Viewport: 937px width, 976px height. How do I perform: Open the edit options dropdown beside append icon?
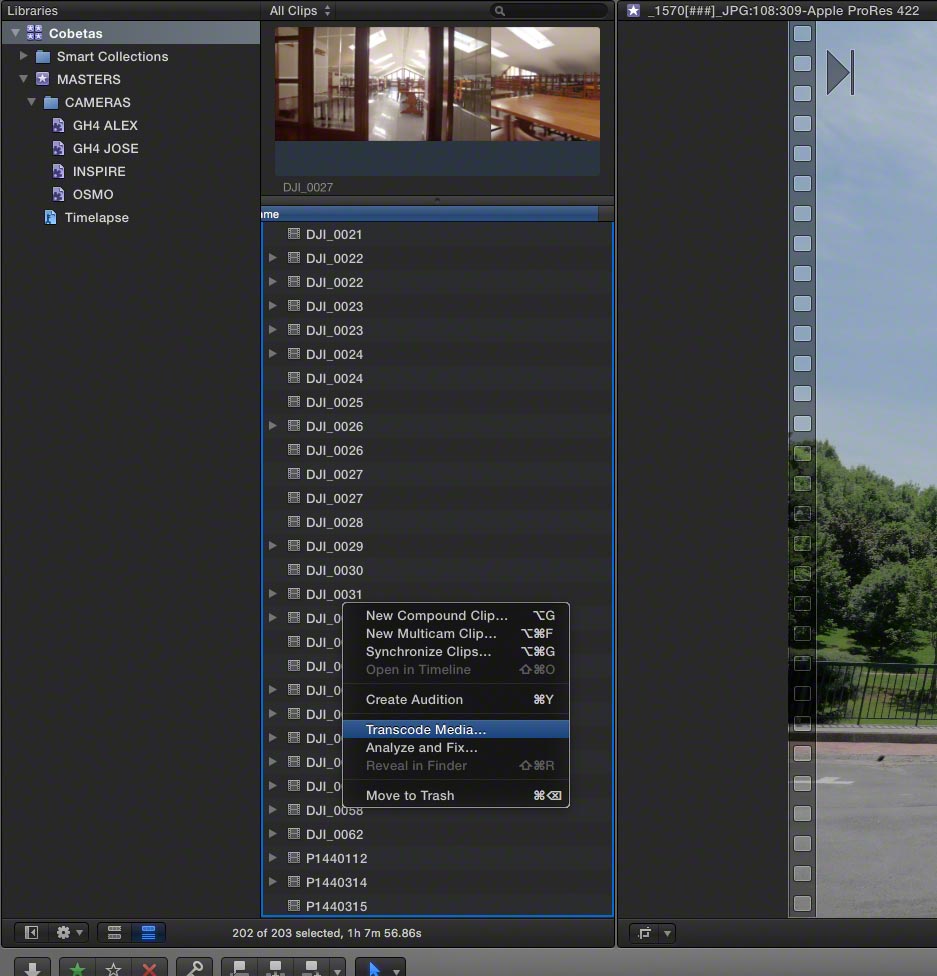pos(337,970)
